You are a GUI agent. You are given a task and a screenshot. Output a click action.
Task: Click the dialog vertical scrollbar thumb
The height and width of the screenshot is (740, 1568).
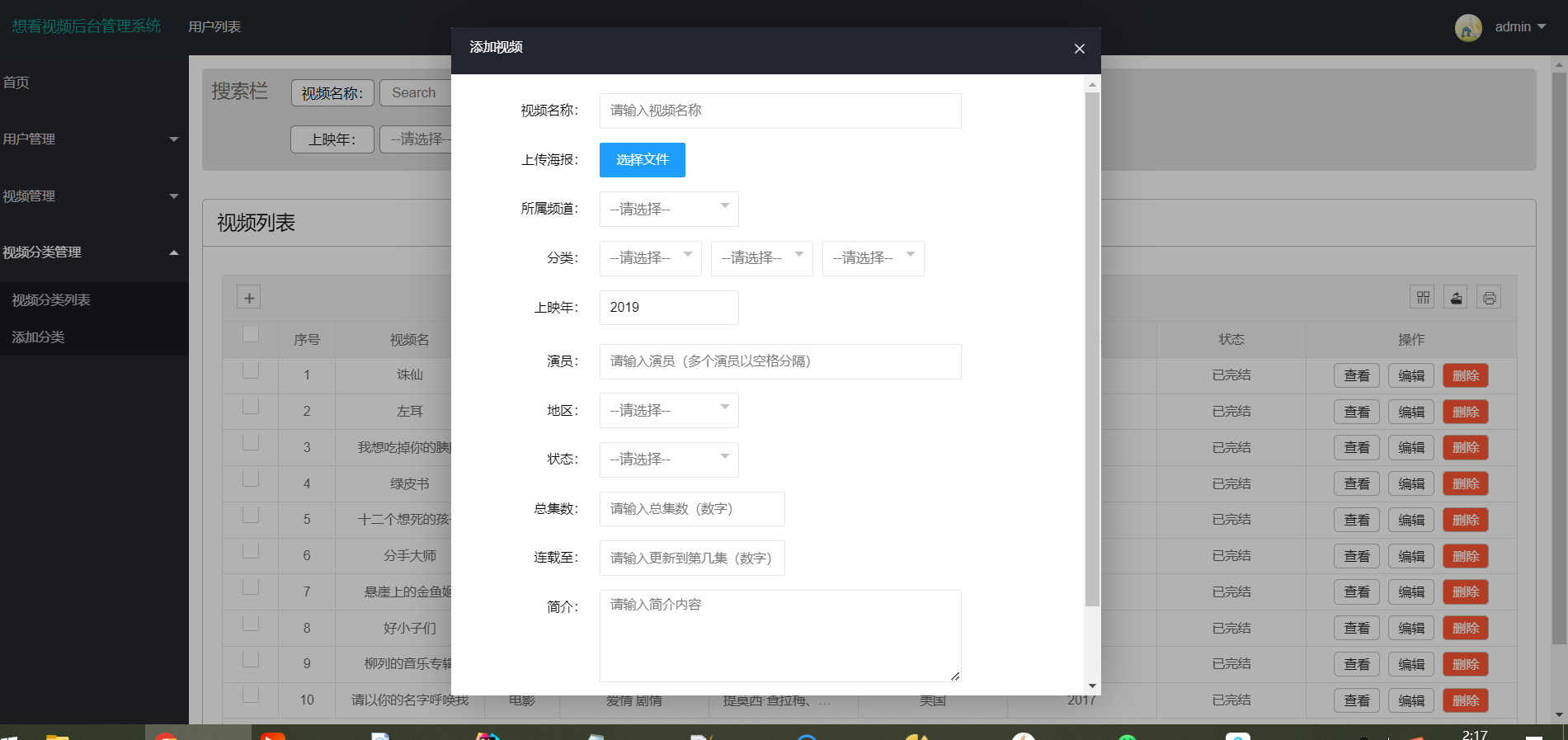click(x=1092, y=349)
